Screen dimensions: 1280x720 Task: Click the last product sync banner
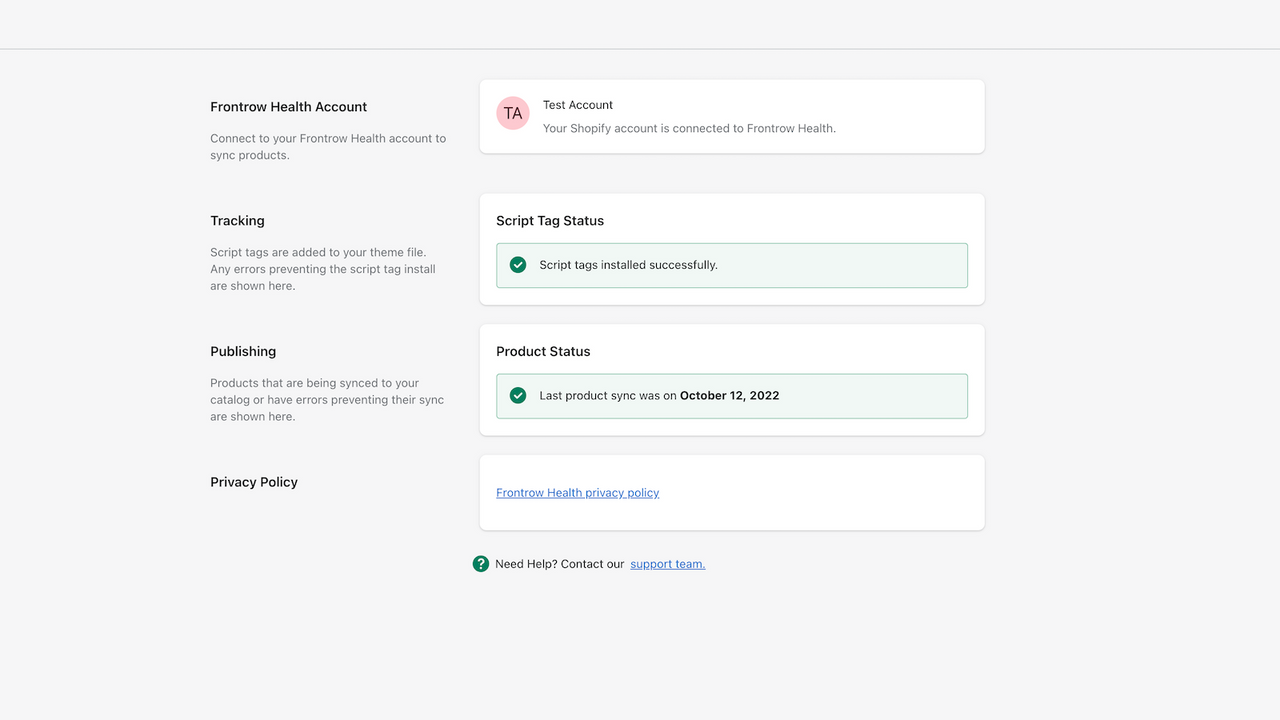click(x=732, y=395)
